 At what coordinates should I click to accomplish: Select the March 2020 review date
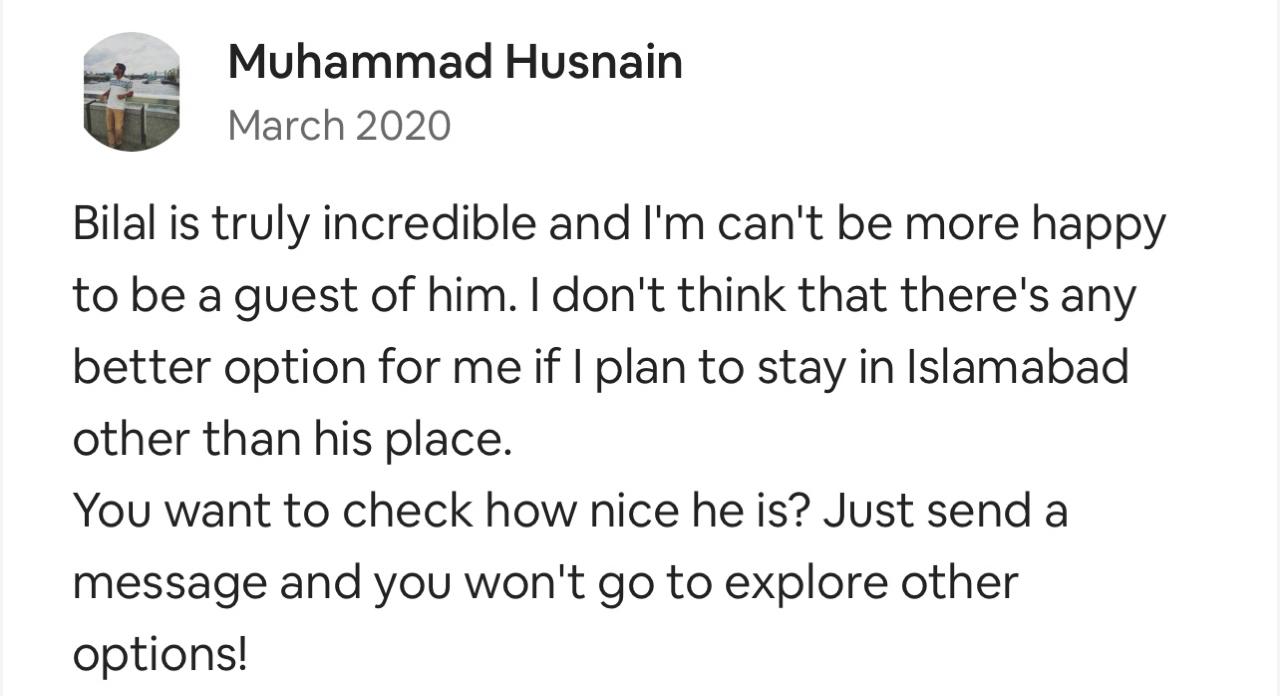(x=339, y=127)
